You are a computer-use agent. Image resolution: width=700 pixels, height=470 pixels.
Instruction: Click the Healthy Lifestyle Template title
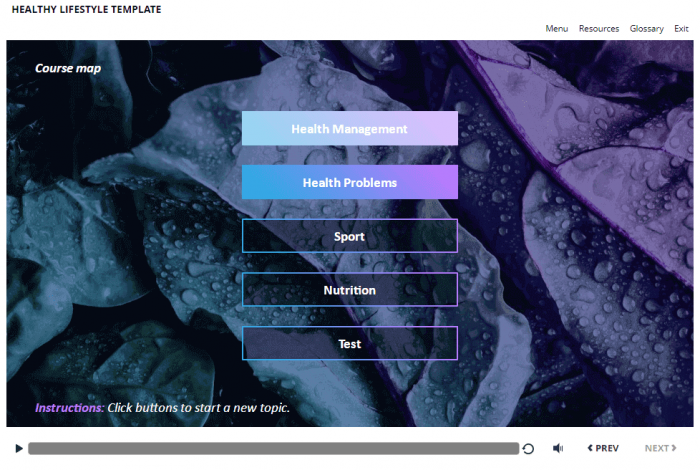click(x=86, y=10)
